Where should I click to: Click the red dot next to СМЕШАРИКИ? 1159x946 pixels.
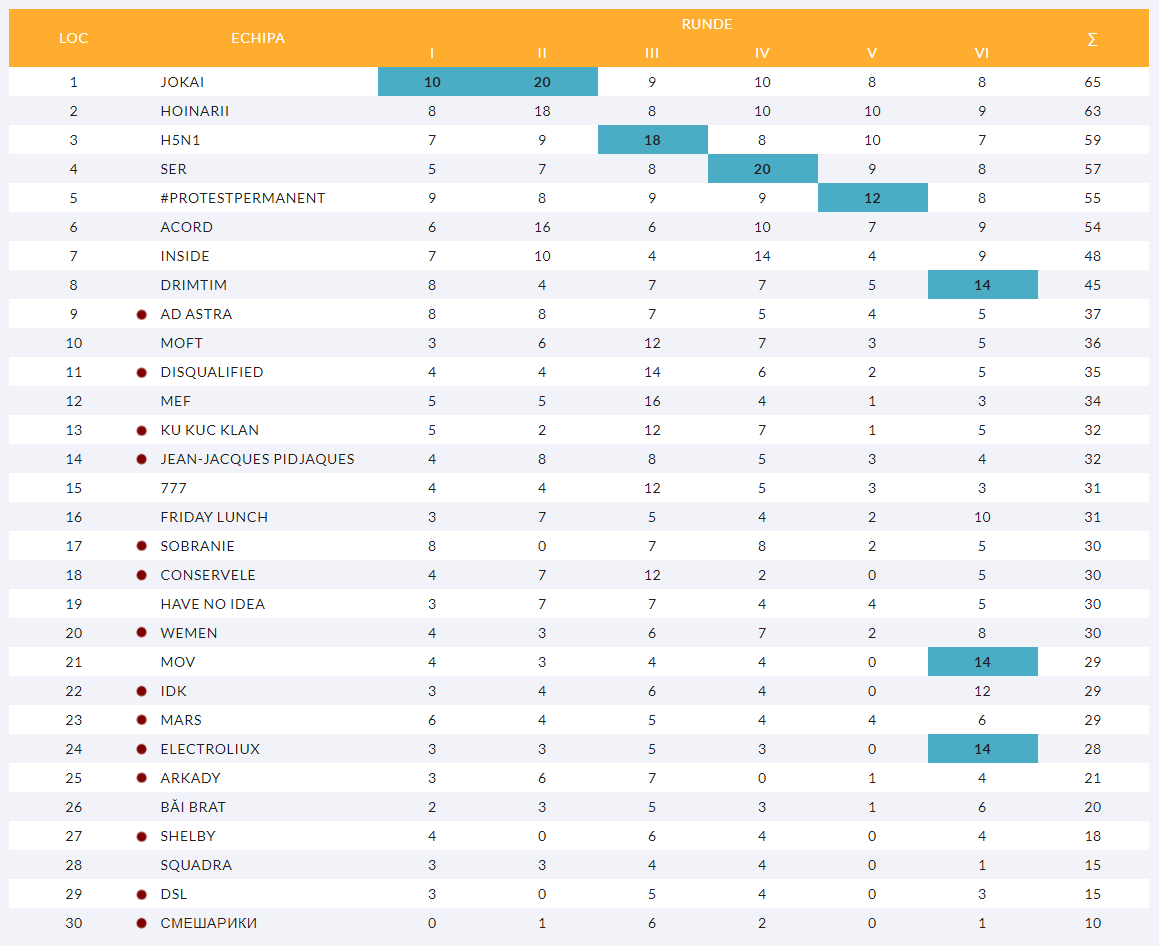point(142,923)
